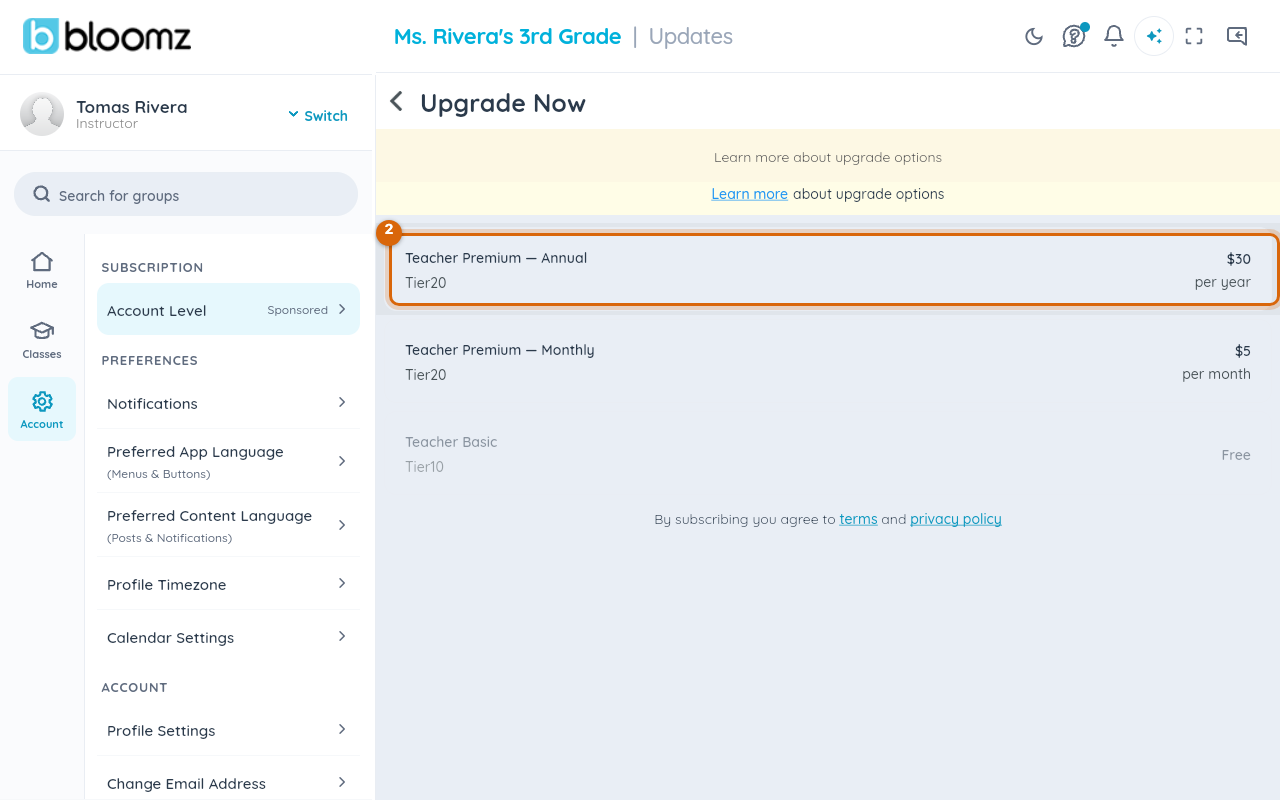This screenshot has width=1280, height=800.
Task: Search for groups field
Action: pyautogui.click(x=186, y=194)
